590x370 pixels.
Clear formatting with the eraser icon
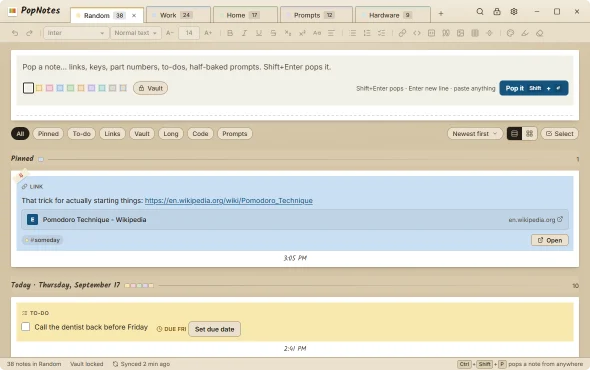[540, 33]
